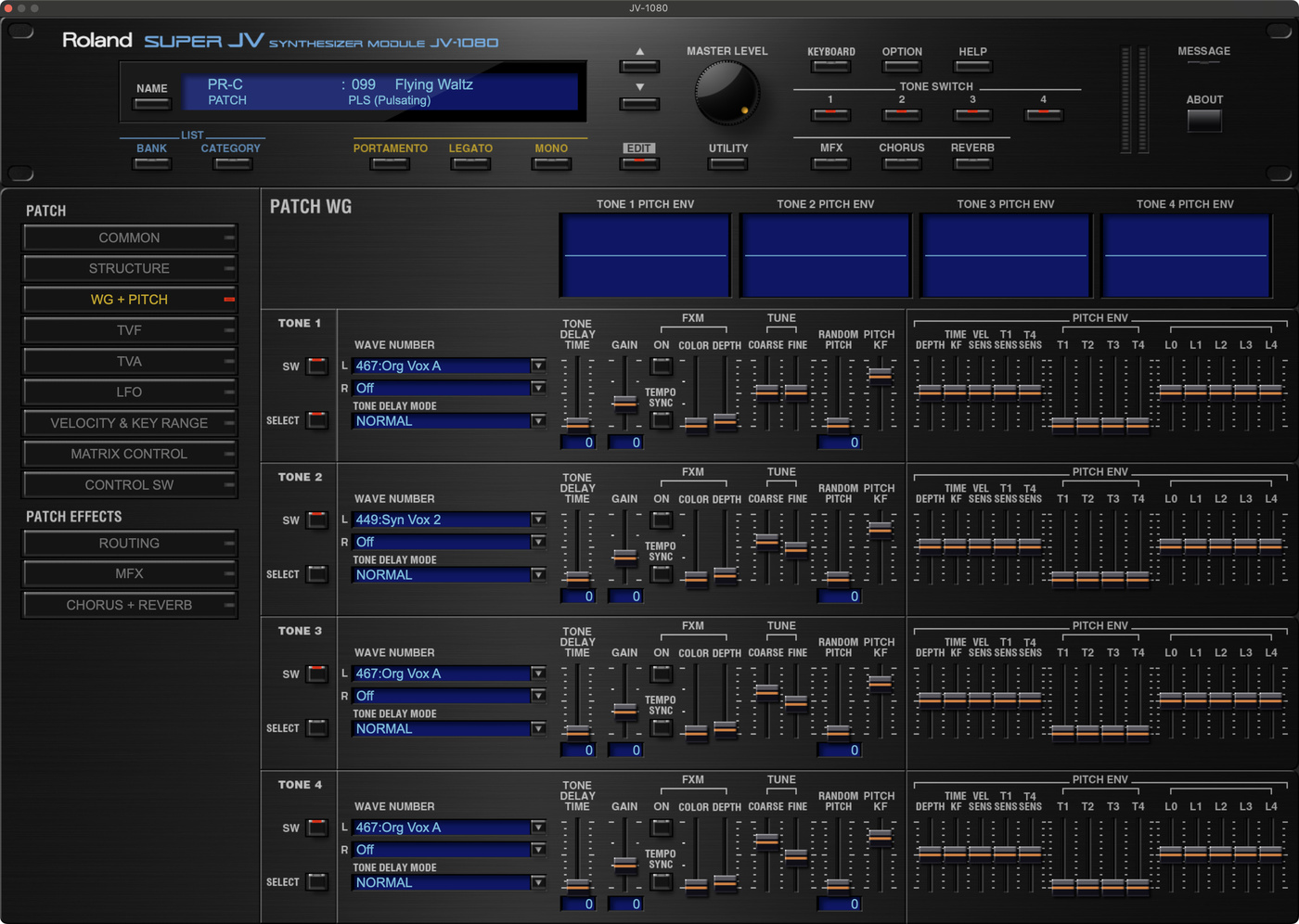Open Tone 4 wave R Off dropdown

(449, 850)
